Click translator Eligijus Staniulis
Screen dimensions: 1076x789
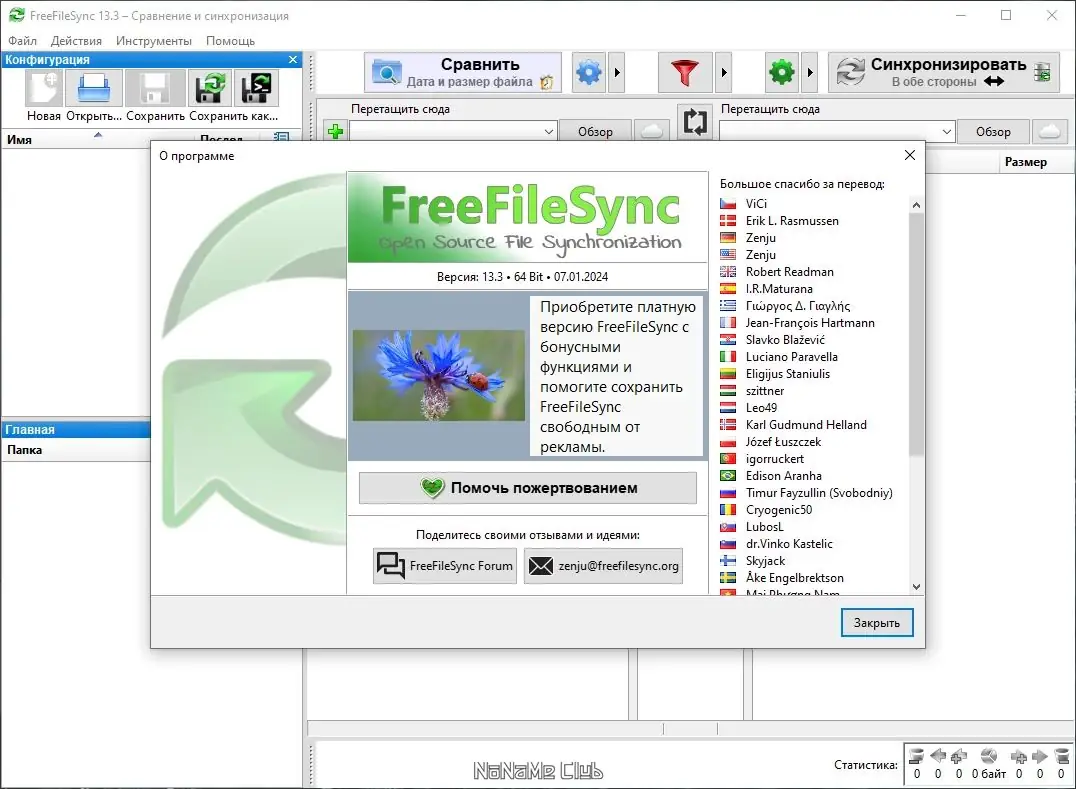(x=788, y=374)
